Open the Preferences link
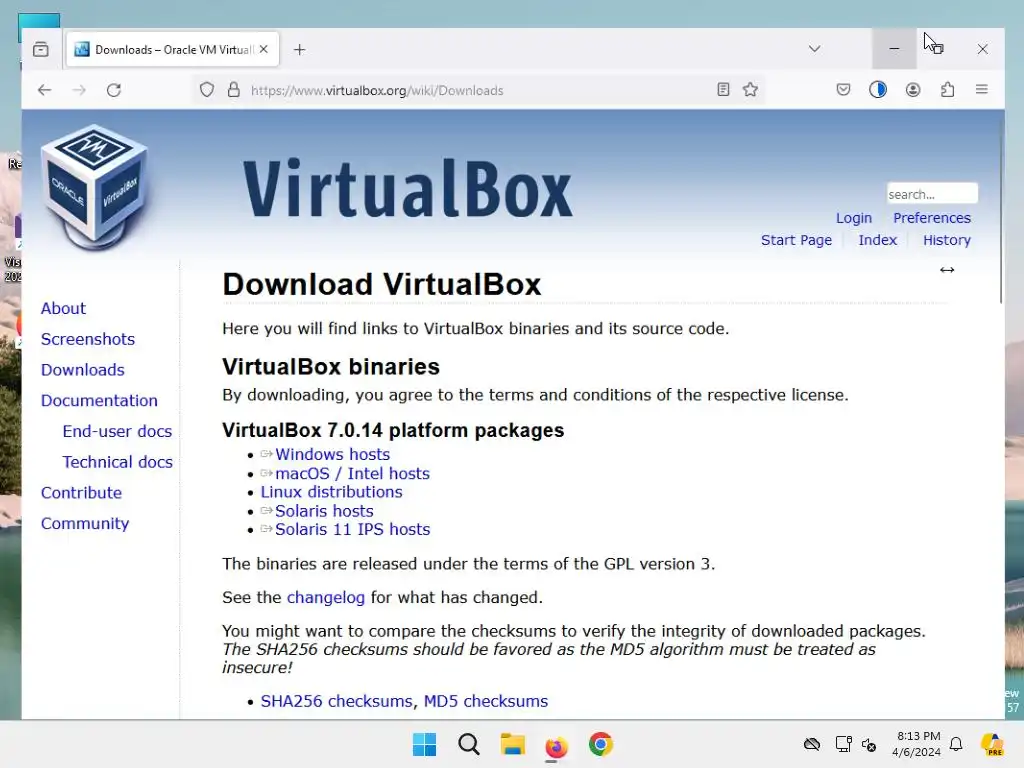 click(x=932, y=218)
